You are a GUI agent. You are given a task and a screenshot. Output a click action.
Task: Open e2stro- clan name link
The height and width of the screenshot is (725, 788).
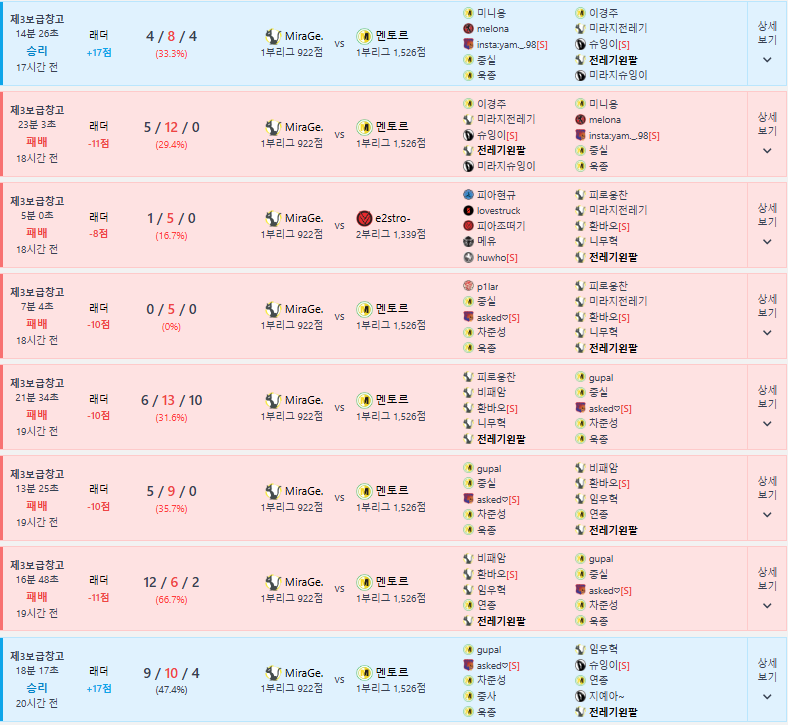(x=393, y=218)
